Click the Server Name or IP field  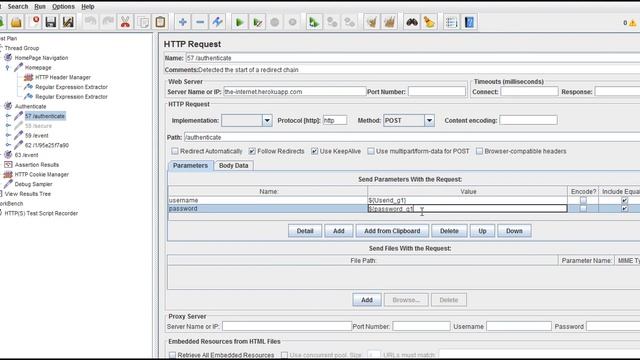pos(295,91)
